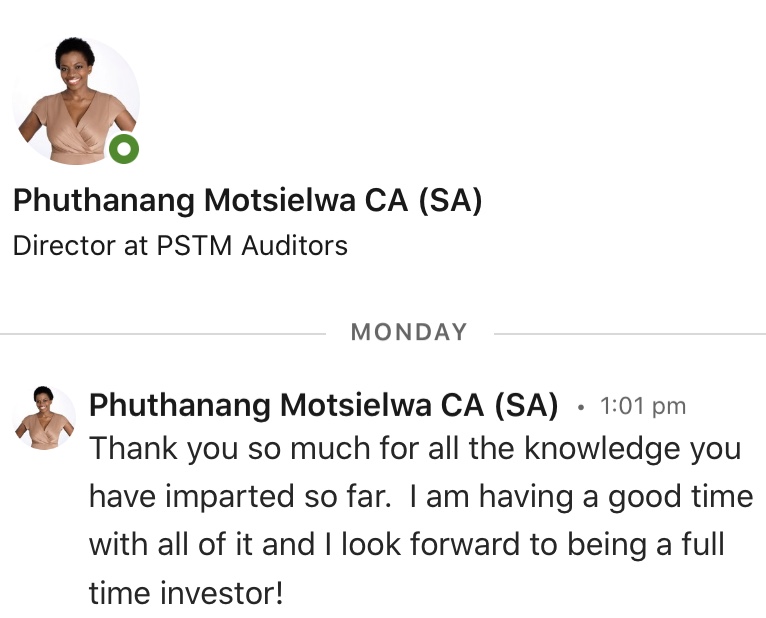Click the 1:01 pm message timestamp
Viewport: 766px width, 618px height.
click(x=642, y=406)
